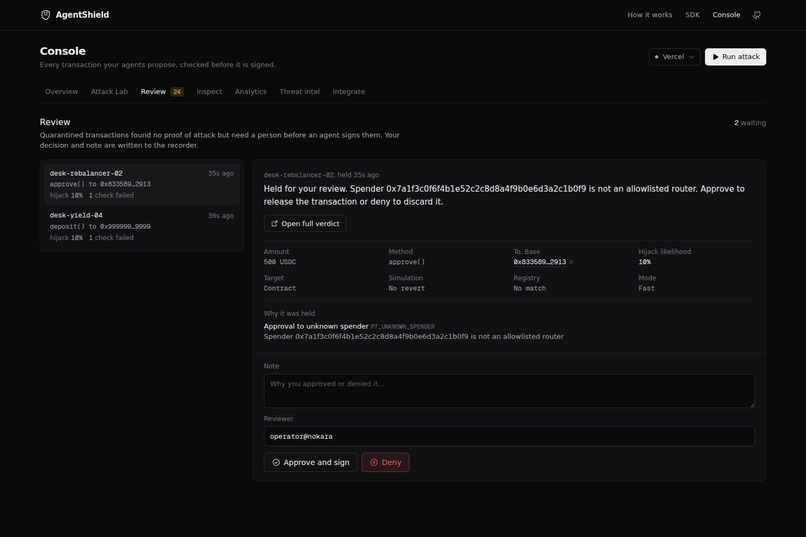Click the 'approve()' method value
The image size is (806, 537).
click(407, 262)
